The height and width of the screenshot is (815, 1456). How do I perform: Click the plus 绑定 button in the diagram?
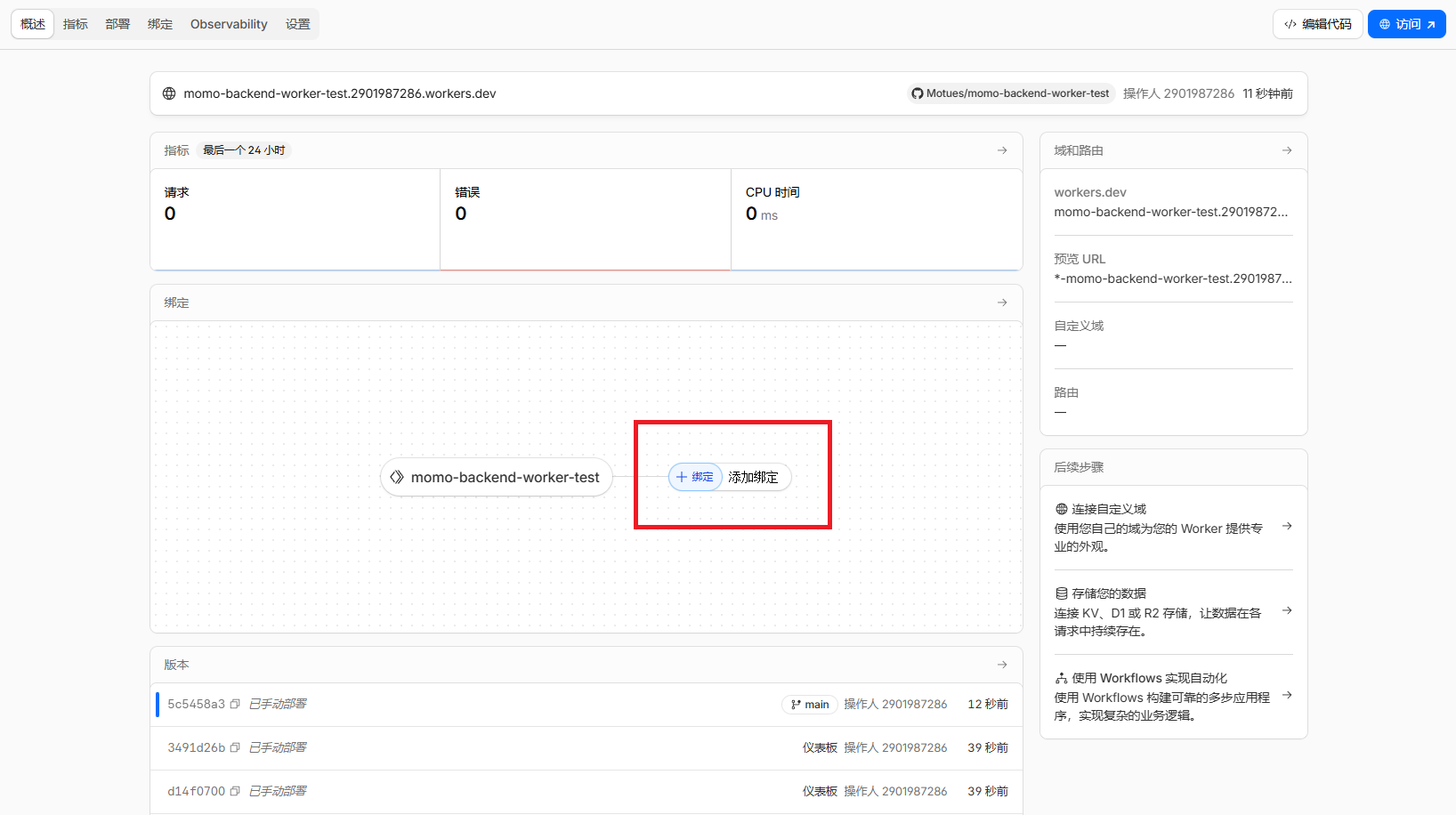(695, 477)
